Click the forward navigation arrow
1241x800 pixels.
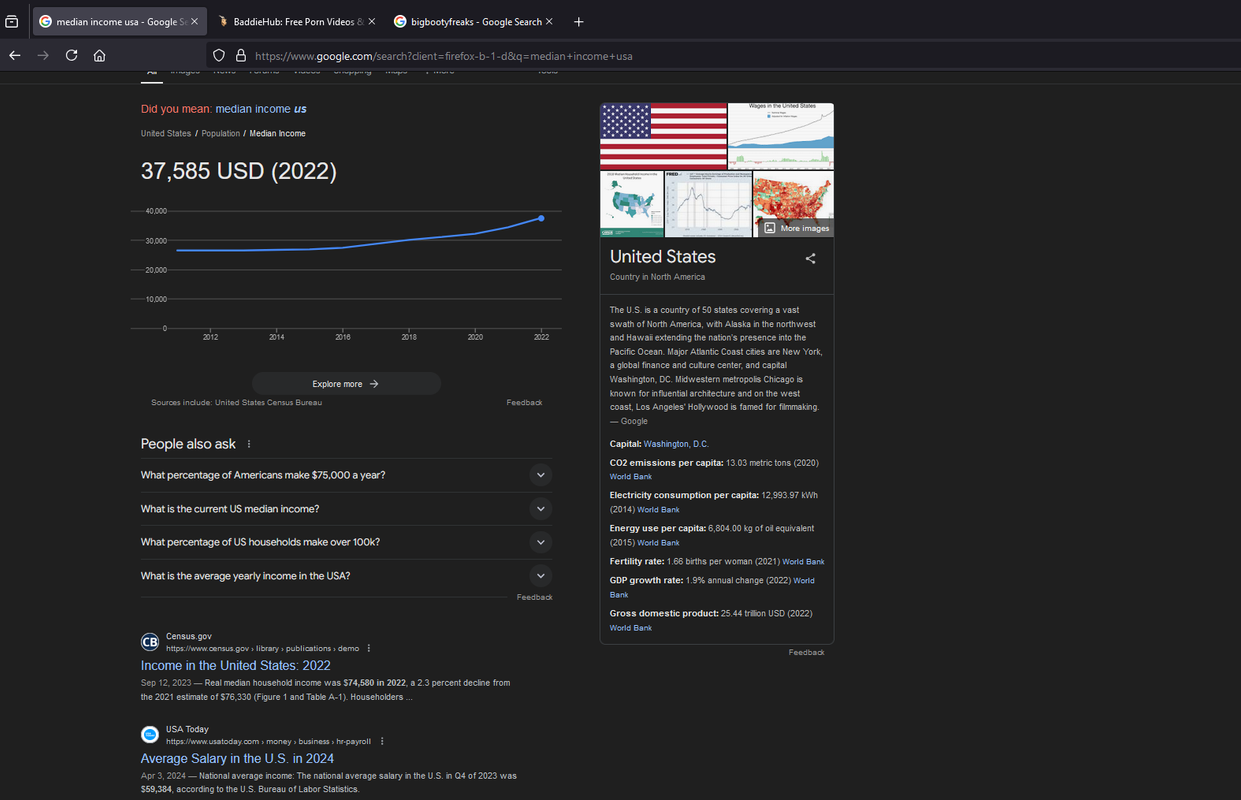click(x=43, y=56)
